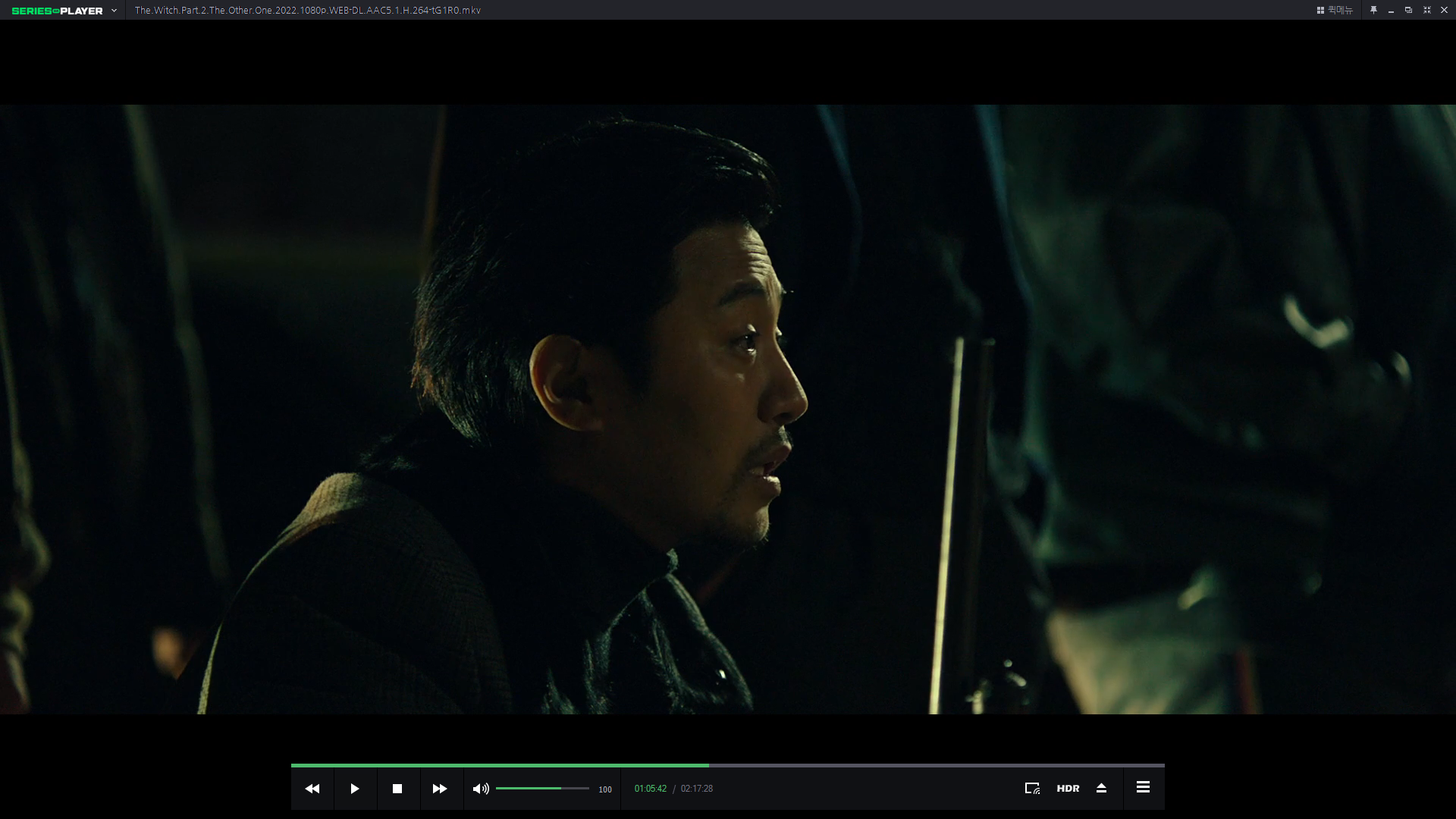The width and height of the screenshot is (1456, 819).
Task: Click the video area to toggle playback
Action: coord(728,409)
